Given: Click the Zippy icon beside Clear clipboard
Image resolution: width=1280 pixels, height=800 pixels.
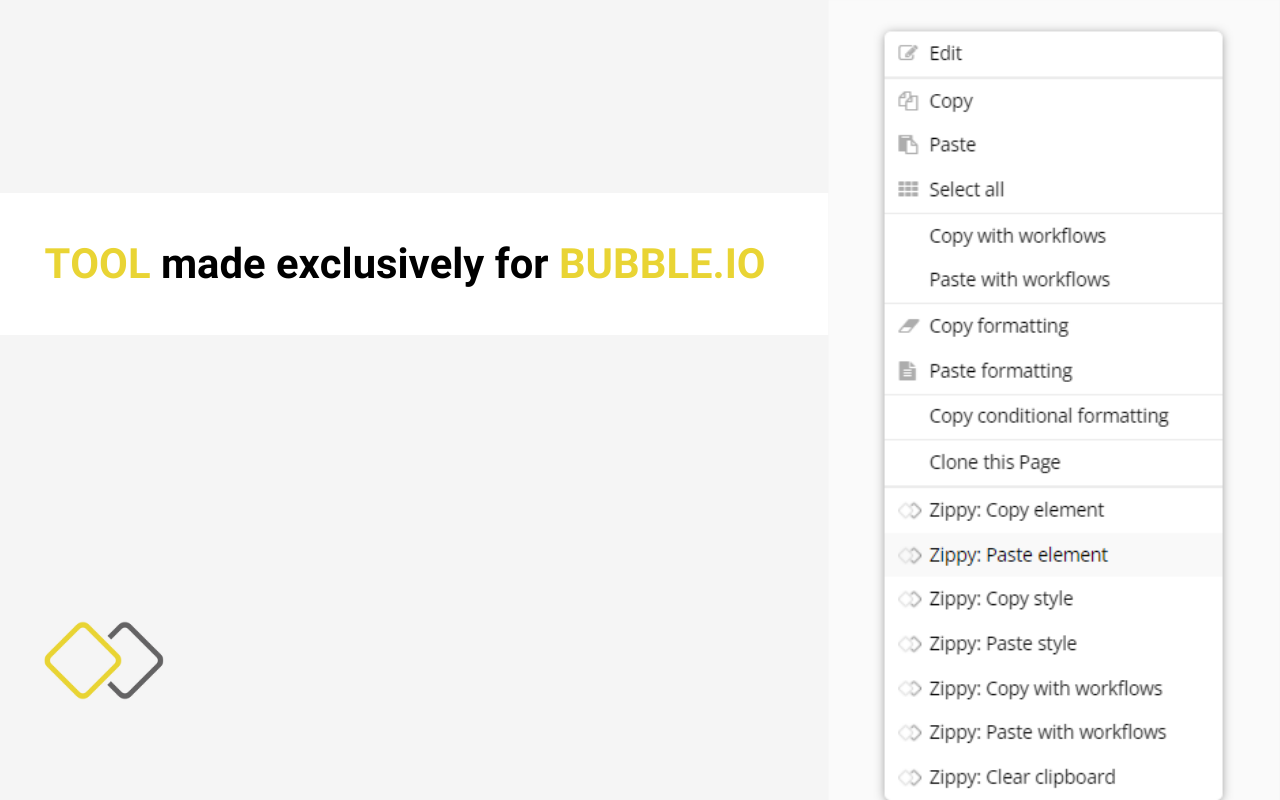Looking at the screenshot, I should click(909, 777).
